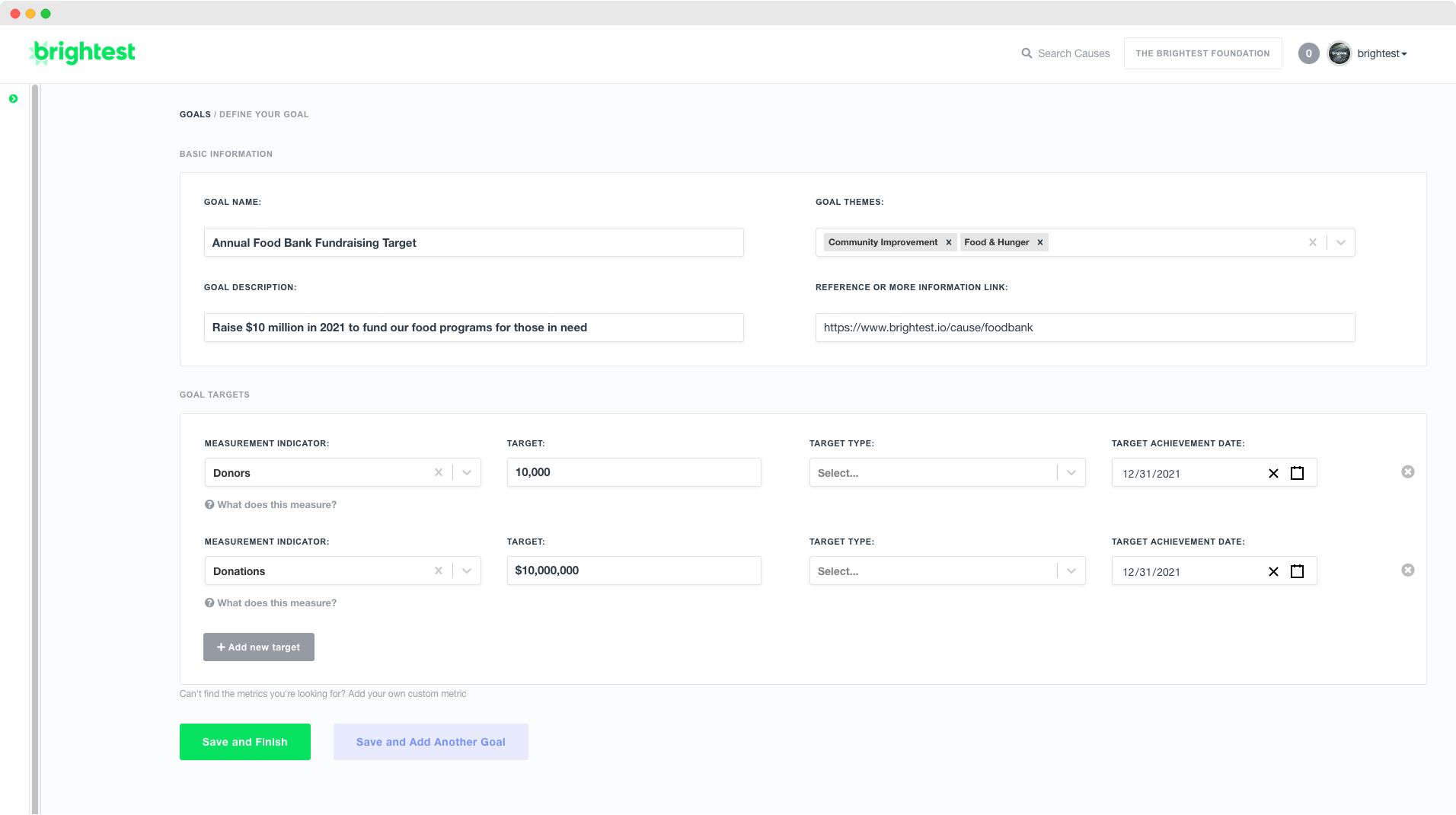Image resolution: width=1456 pixels, height=815 pixels.
Task: Open the calendar for Donations row date
Action: (1298, 571)
